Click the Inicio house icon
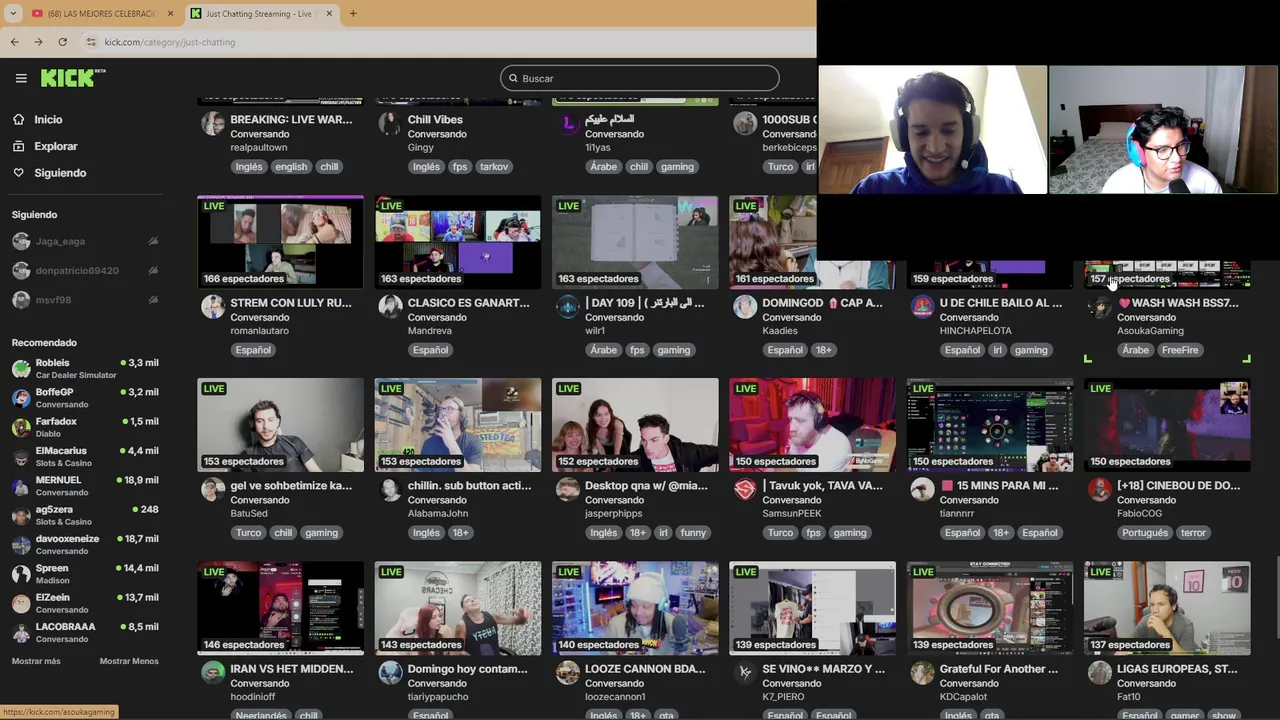 19,119
